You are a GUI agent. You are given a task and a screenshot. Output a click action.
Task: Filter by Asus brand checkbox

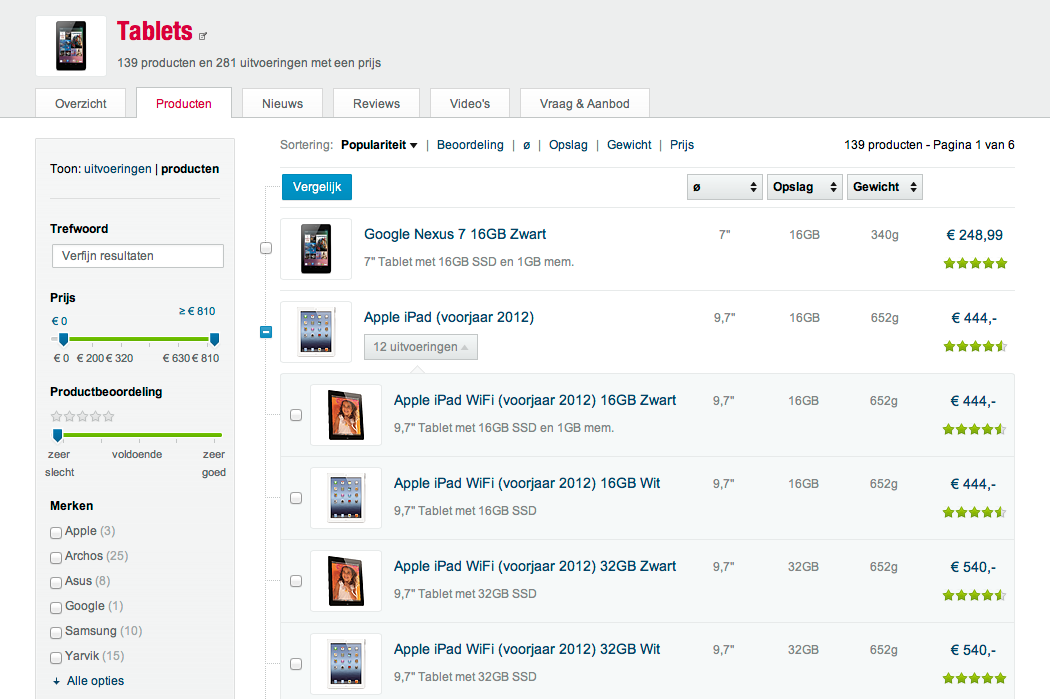(56, 582)
